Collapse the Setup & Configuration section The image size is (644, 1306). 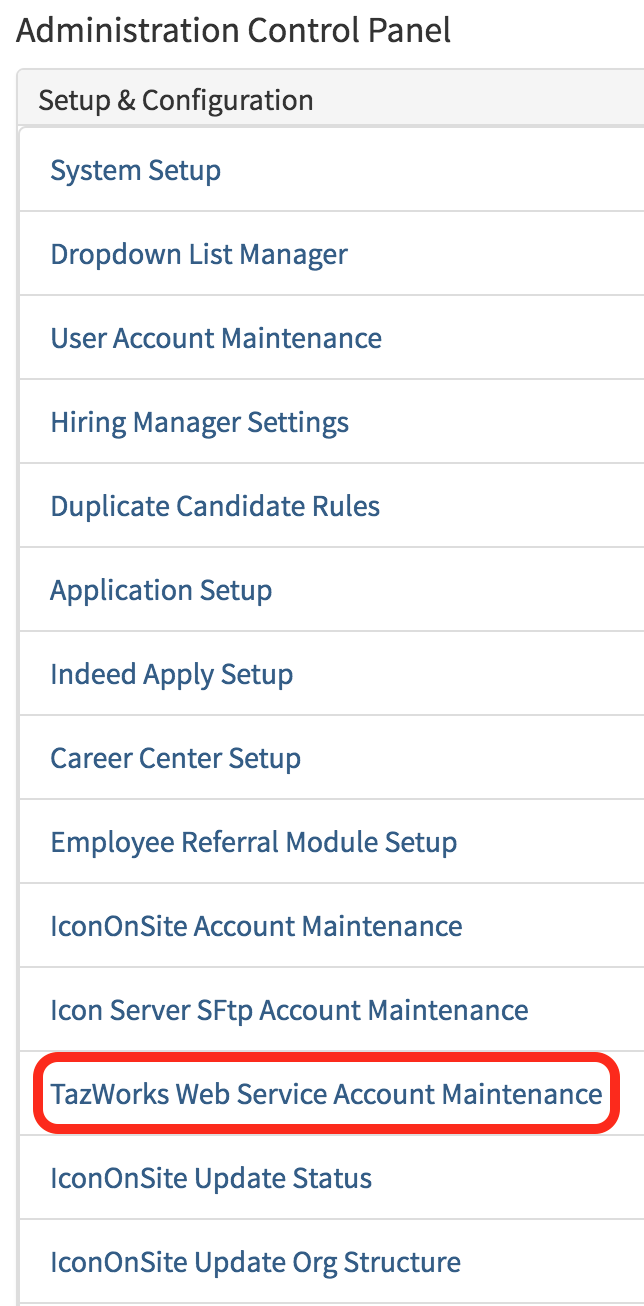[175, 99]
